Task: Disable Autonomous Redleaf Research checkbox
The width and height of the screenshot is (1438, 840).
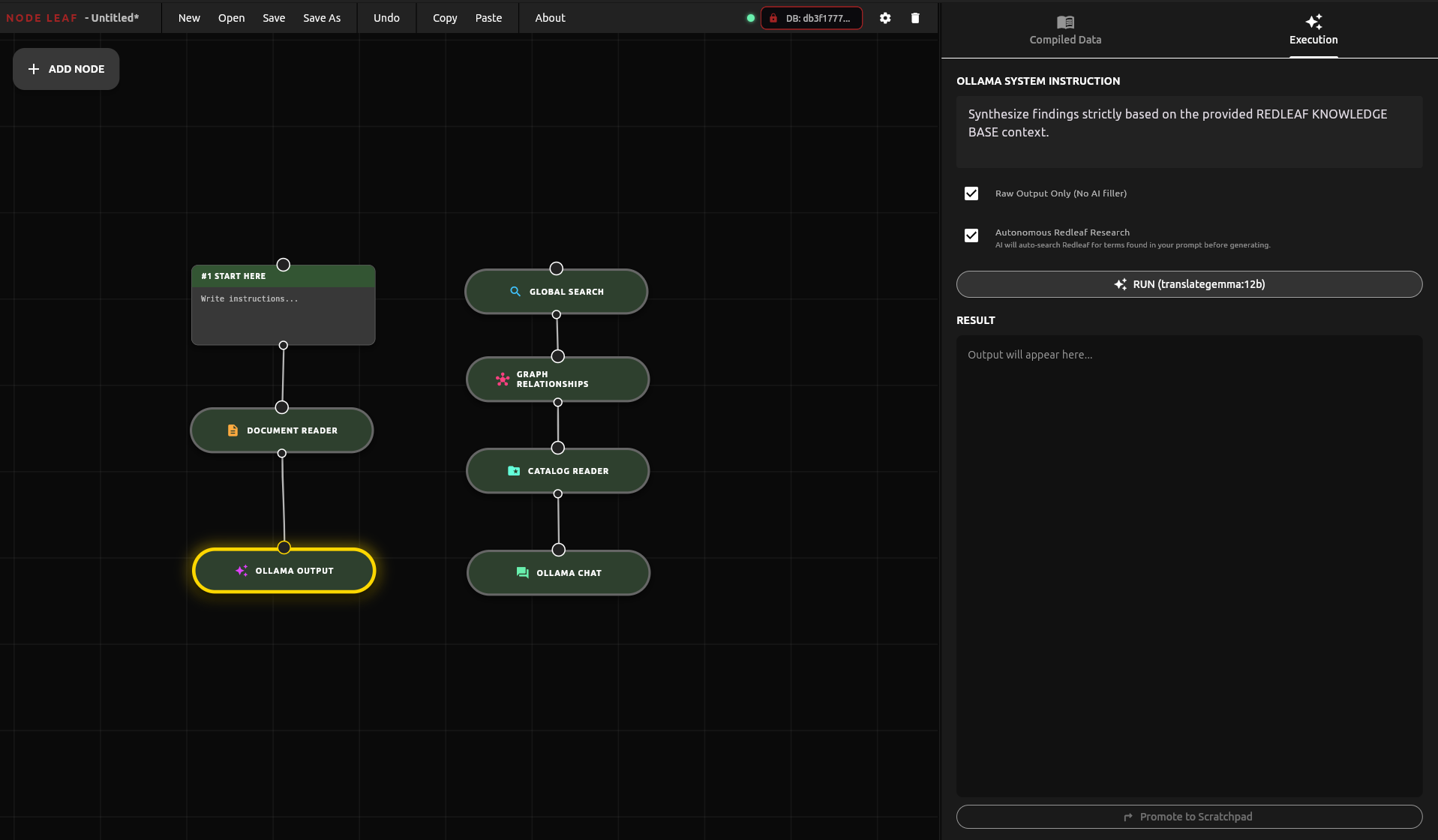Action: coord(971,235)
